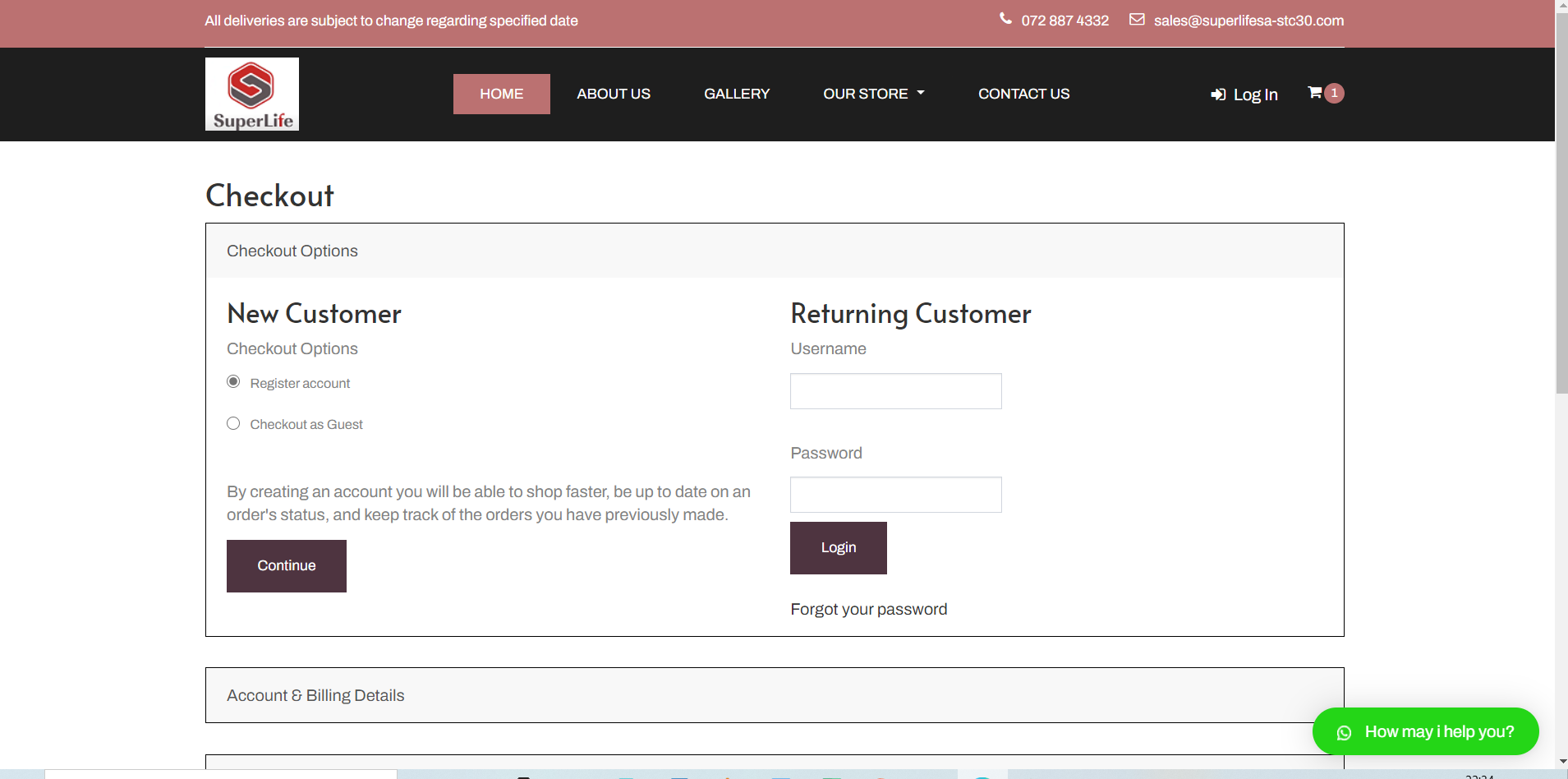Click the Forgot your password link
This screenshot has width=1568, height=779.
868,609
